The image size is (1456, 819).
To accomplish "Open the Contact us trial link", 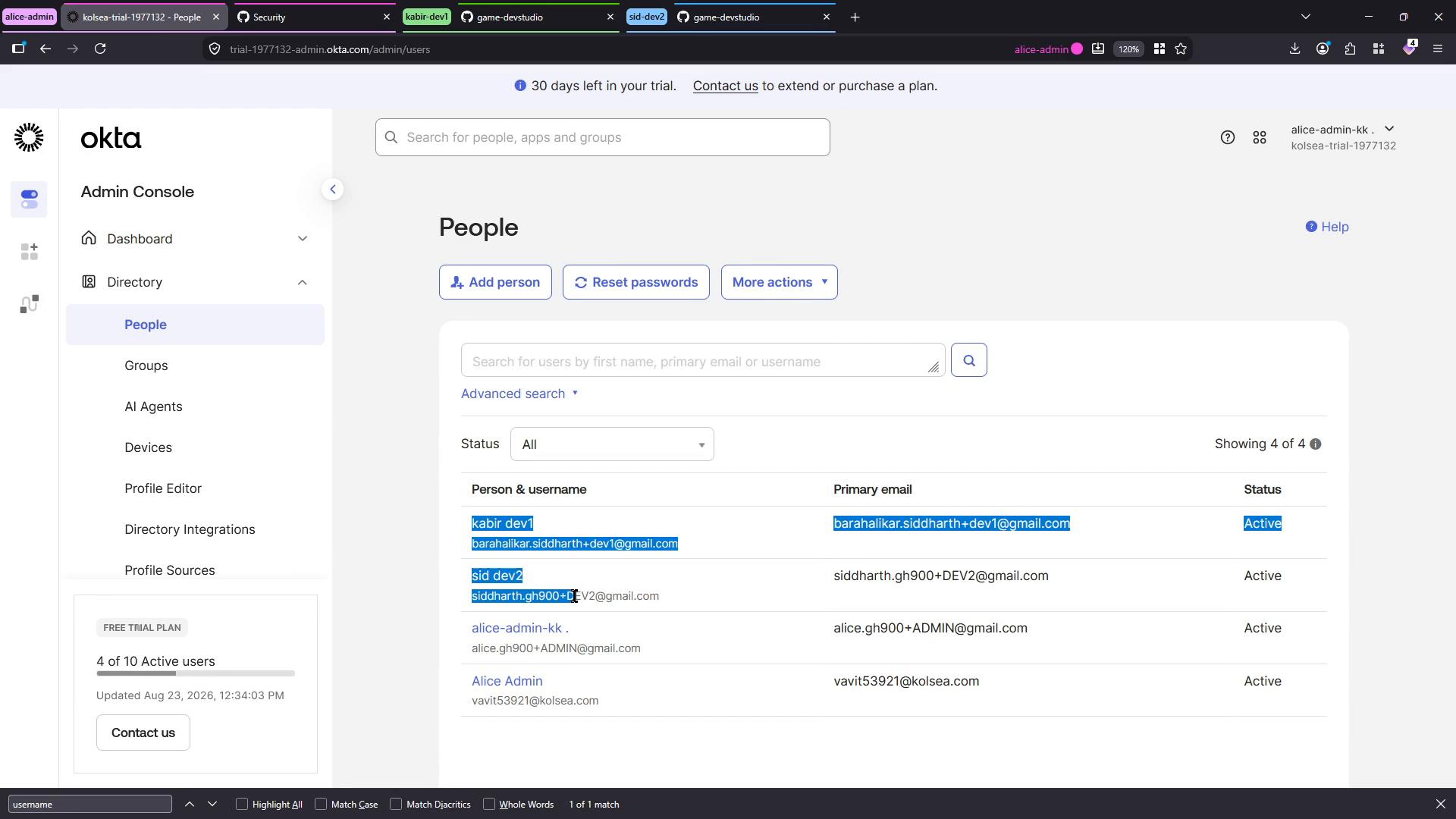I will [725, 86].
